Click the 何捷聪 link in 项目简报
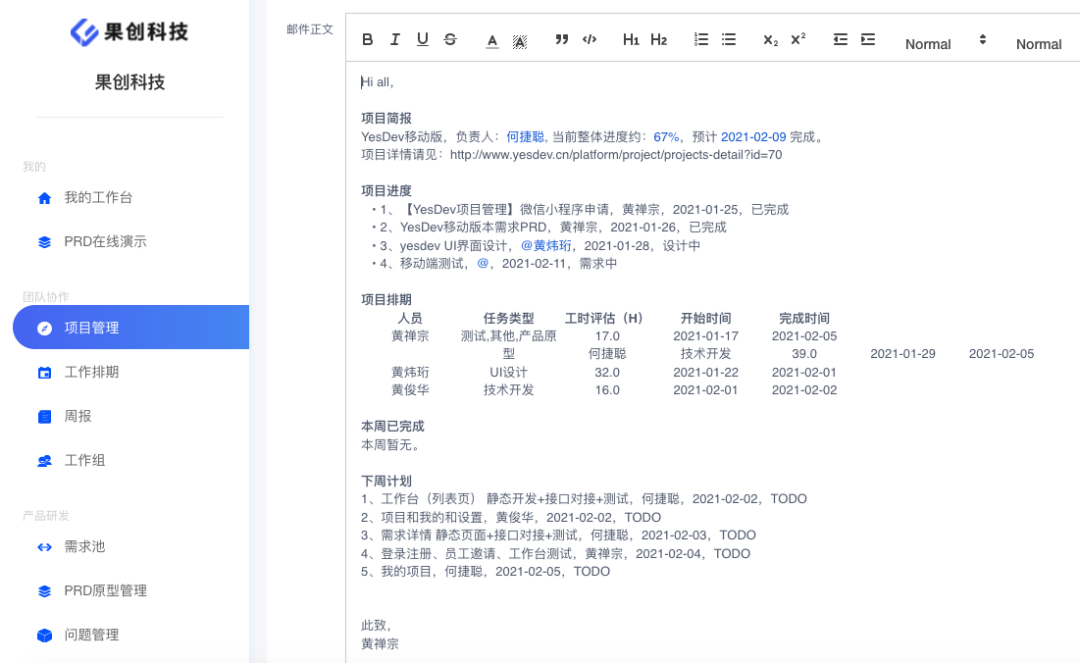Viewport: 1080px width, 663px height. (x=525, y=137)
